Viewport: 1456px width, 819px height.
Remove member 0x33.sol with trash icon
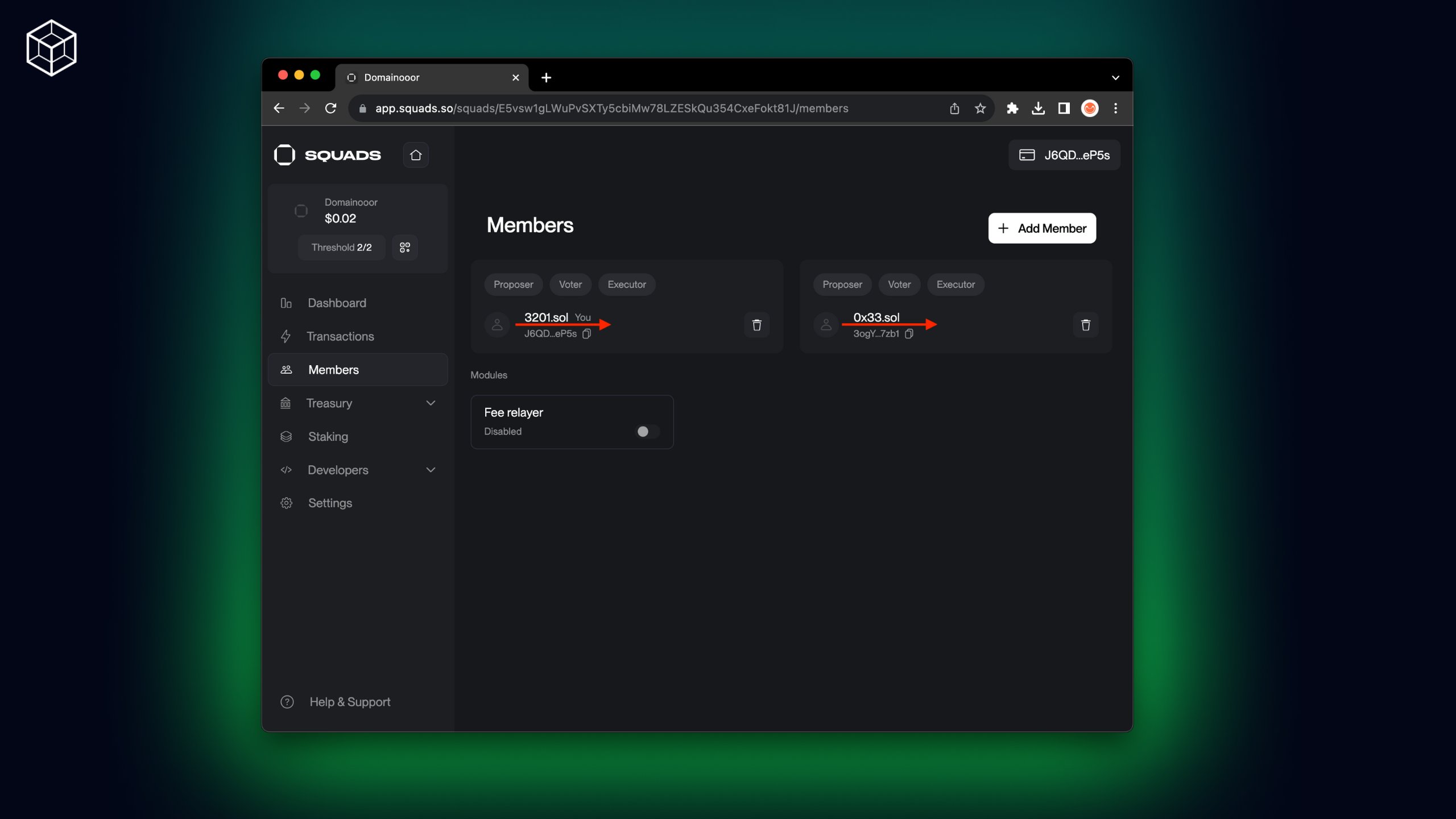1086,325
